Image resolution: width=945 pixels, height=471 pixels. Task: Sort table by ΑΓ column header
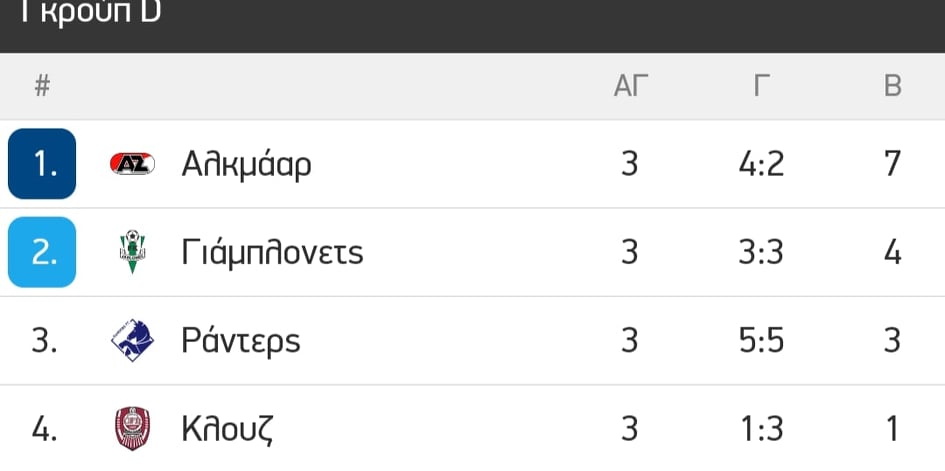[x=630, y=86]
